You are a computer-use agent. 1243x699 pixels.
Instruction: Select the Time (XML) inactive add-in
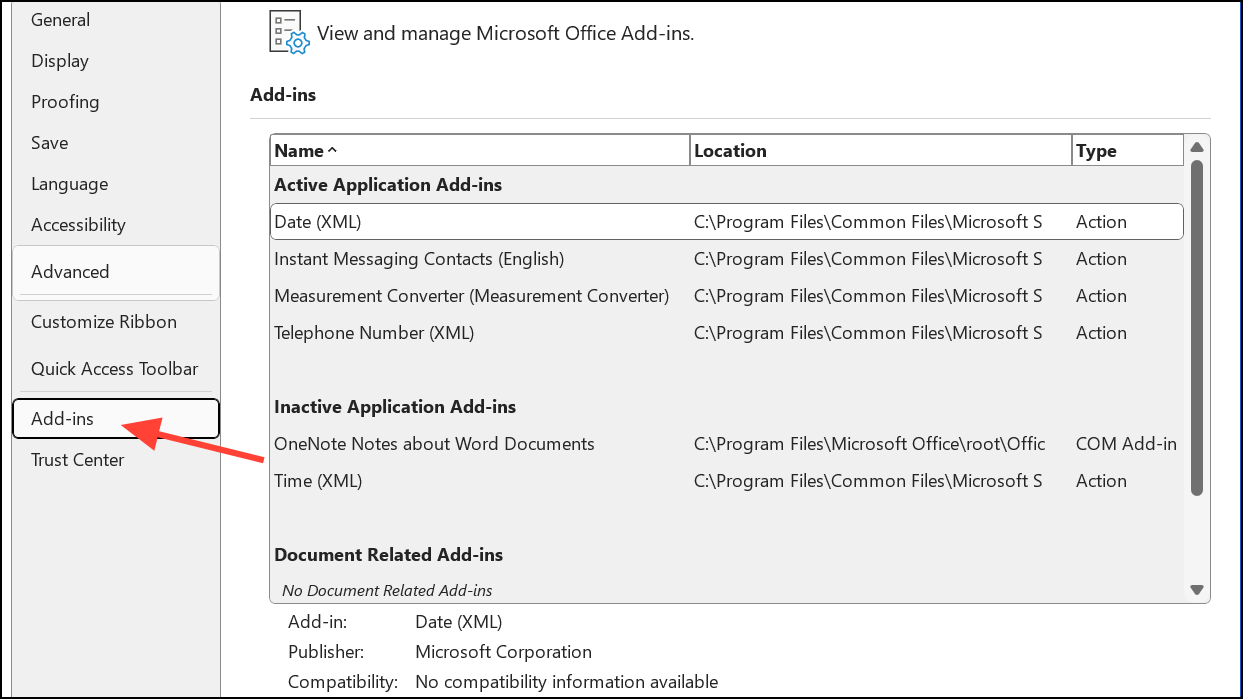click(727, 481)
